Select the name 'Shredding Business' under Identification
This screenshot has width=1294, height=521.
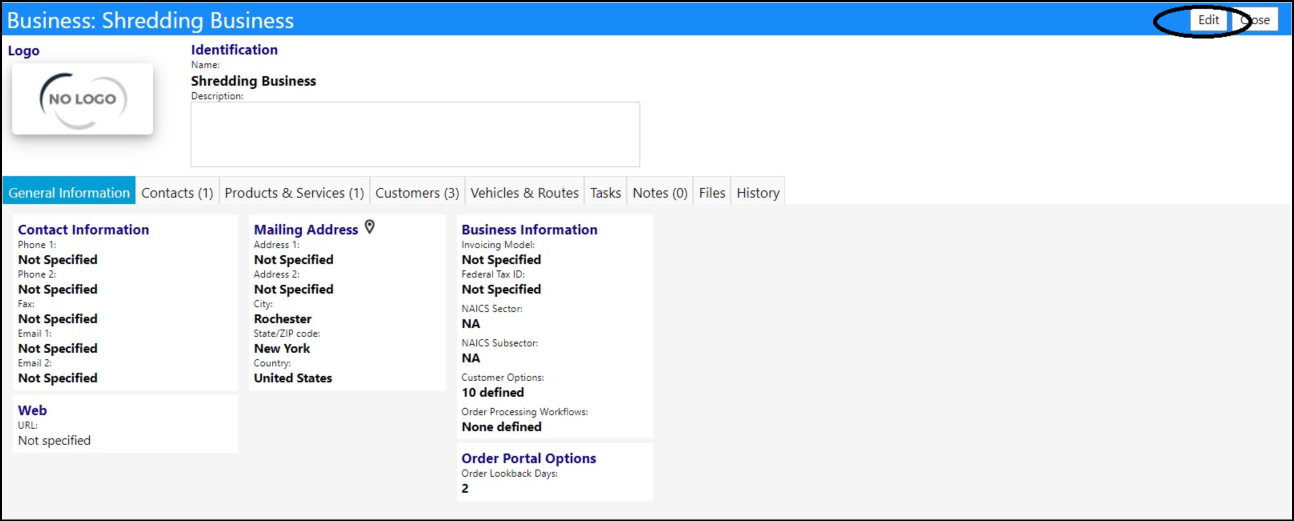pyautogui.click(x=253, y=81)
